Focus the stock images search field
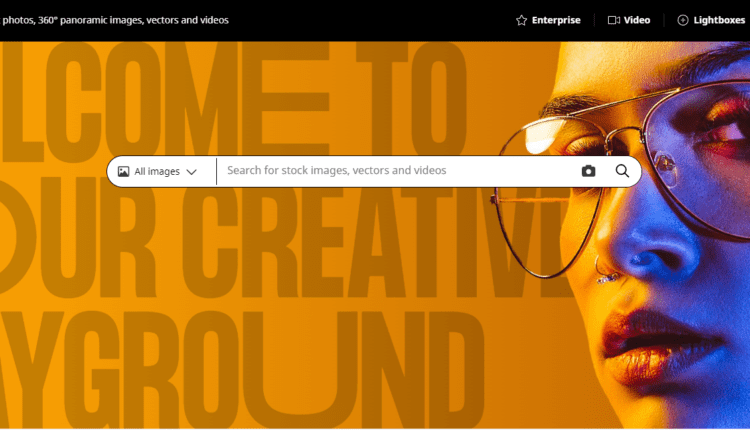Screen dimensions: 750x430 click(397, 171)
